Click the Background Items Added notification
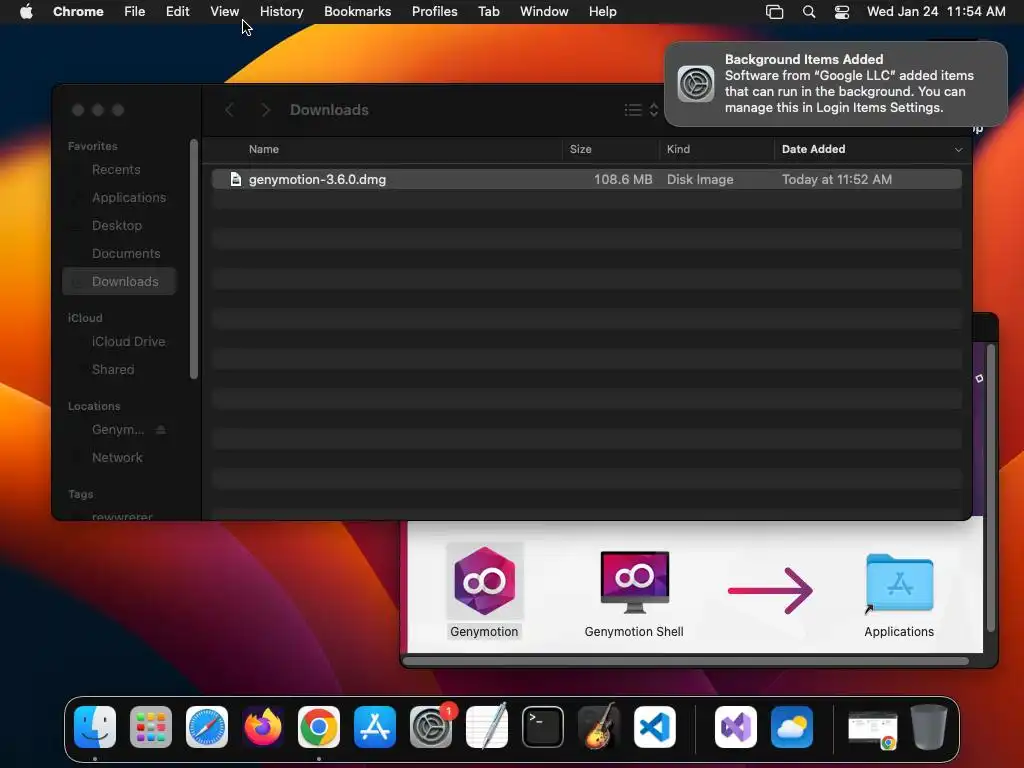 (836, 84)
